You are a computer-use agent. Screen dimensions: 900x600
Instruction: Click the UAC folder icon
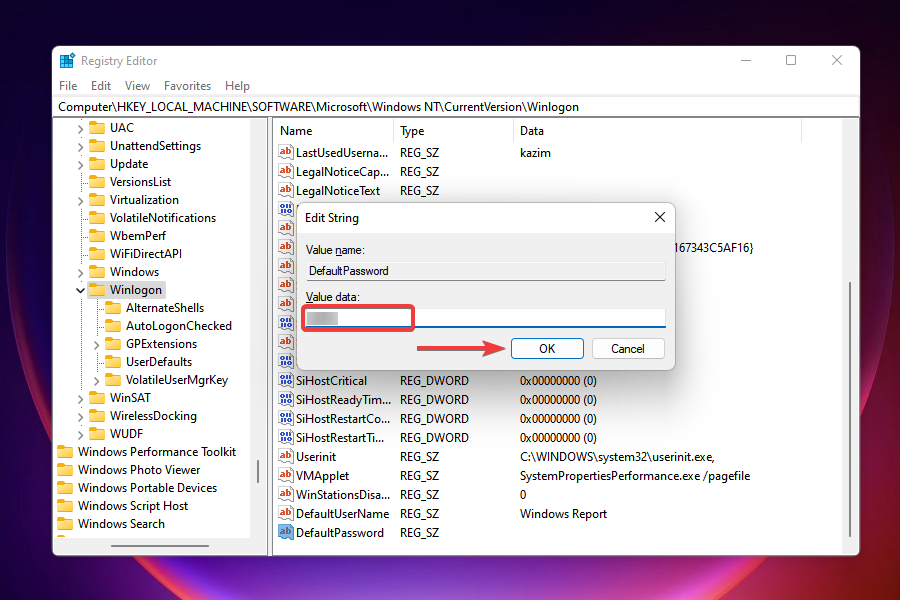[x=97, y=127]
